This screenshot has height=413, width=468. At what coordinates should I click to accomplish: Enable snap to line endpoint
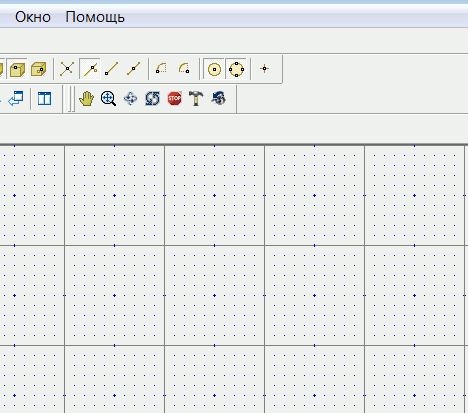(x=112, y=69)
